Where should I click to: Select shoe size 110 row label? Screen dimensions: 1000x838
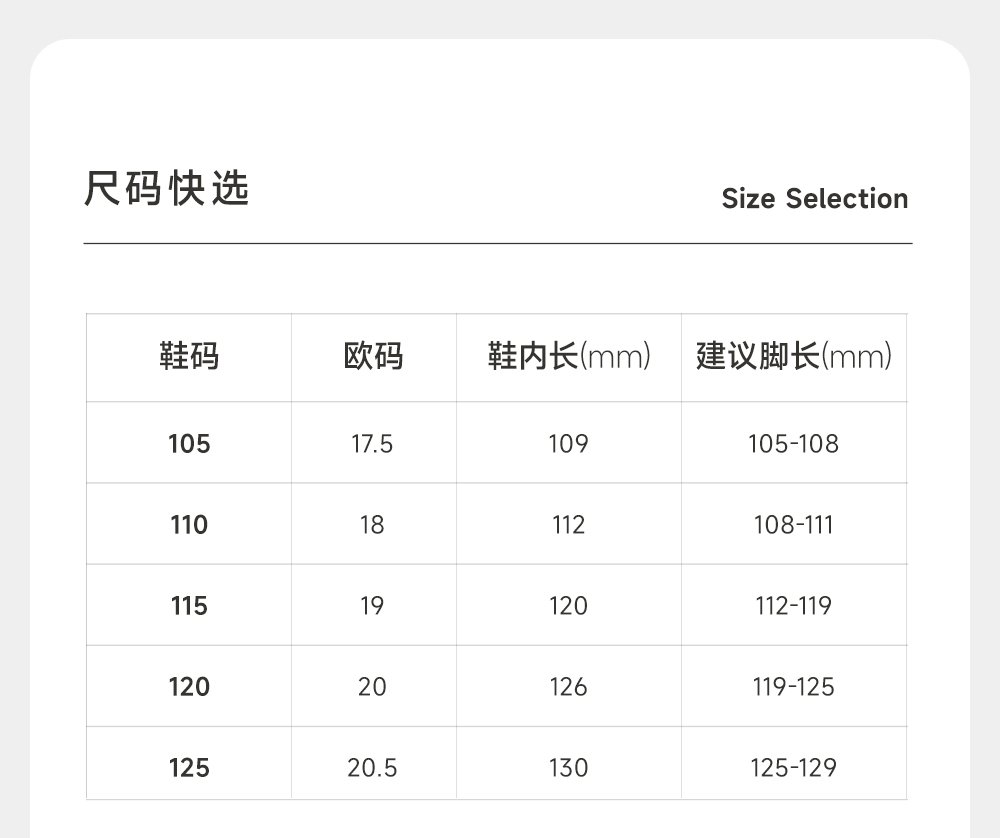point(189,524)
